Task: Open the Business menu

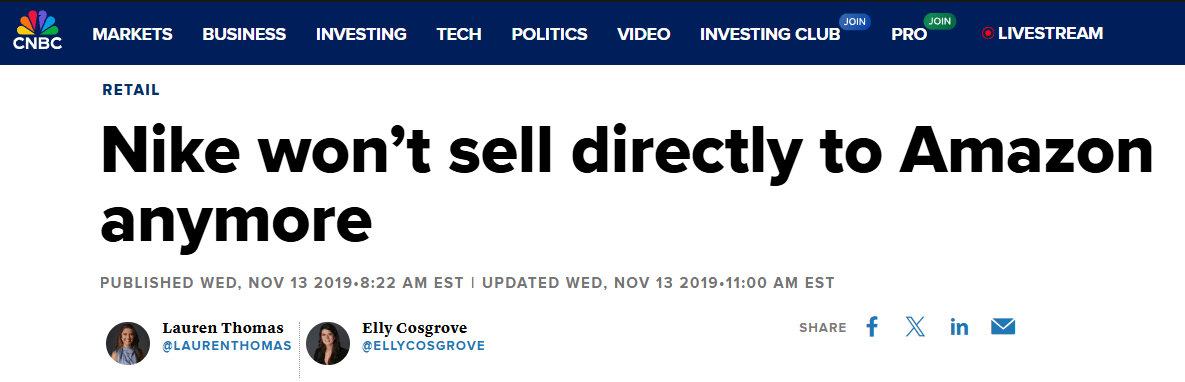Action: click(244, 34)
